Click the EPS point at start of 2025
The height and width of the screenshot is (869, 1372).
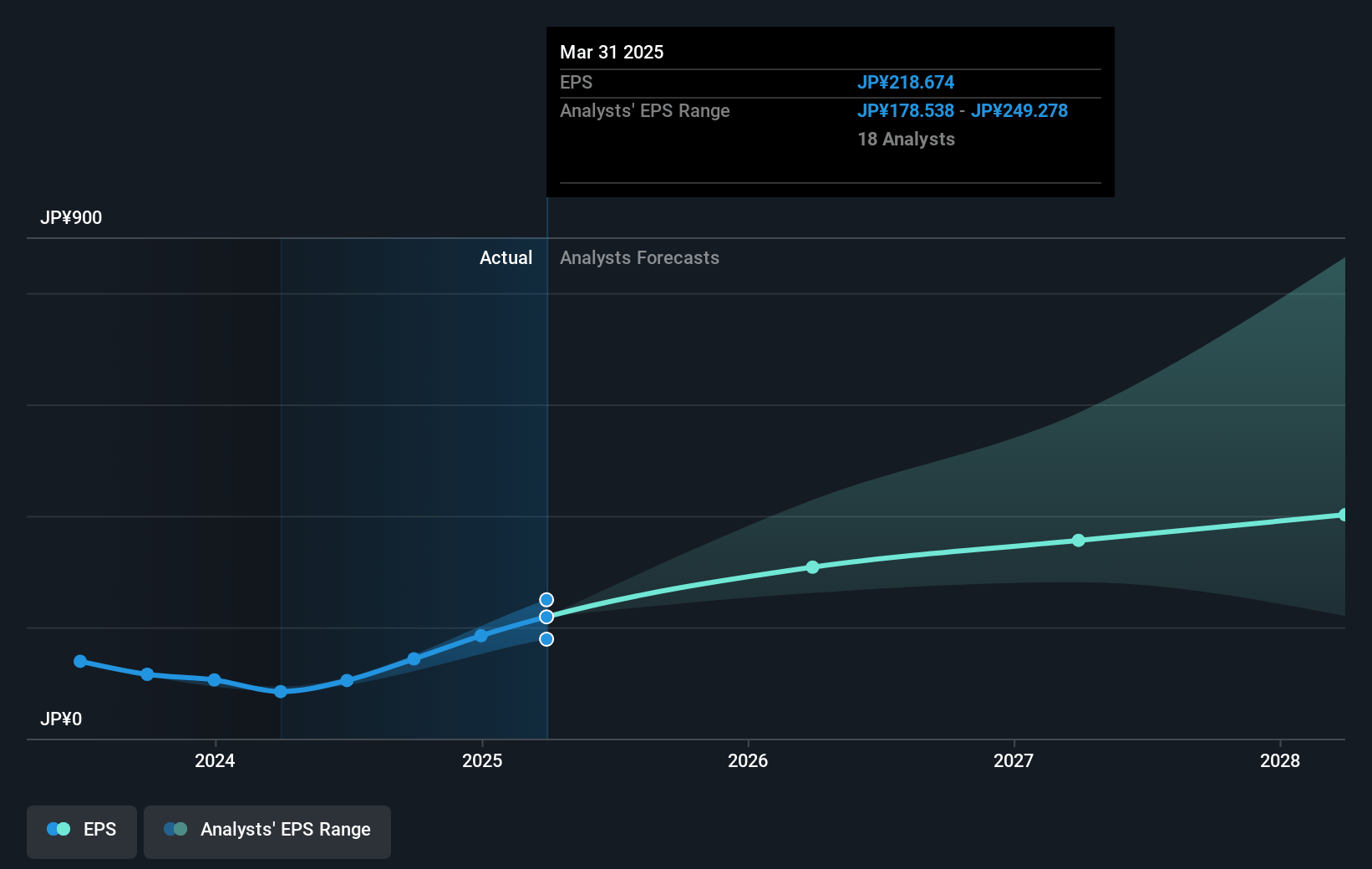click(x=481, y=636)
